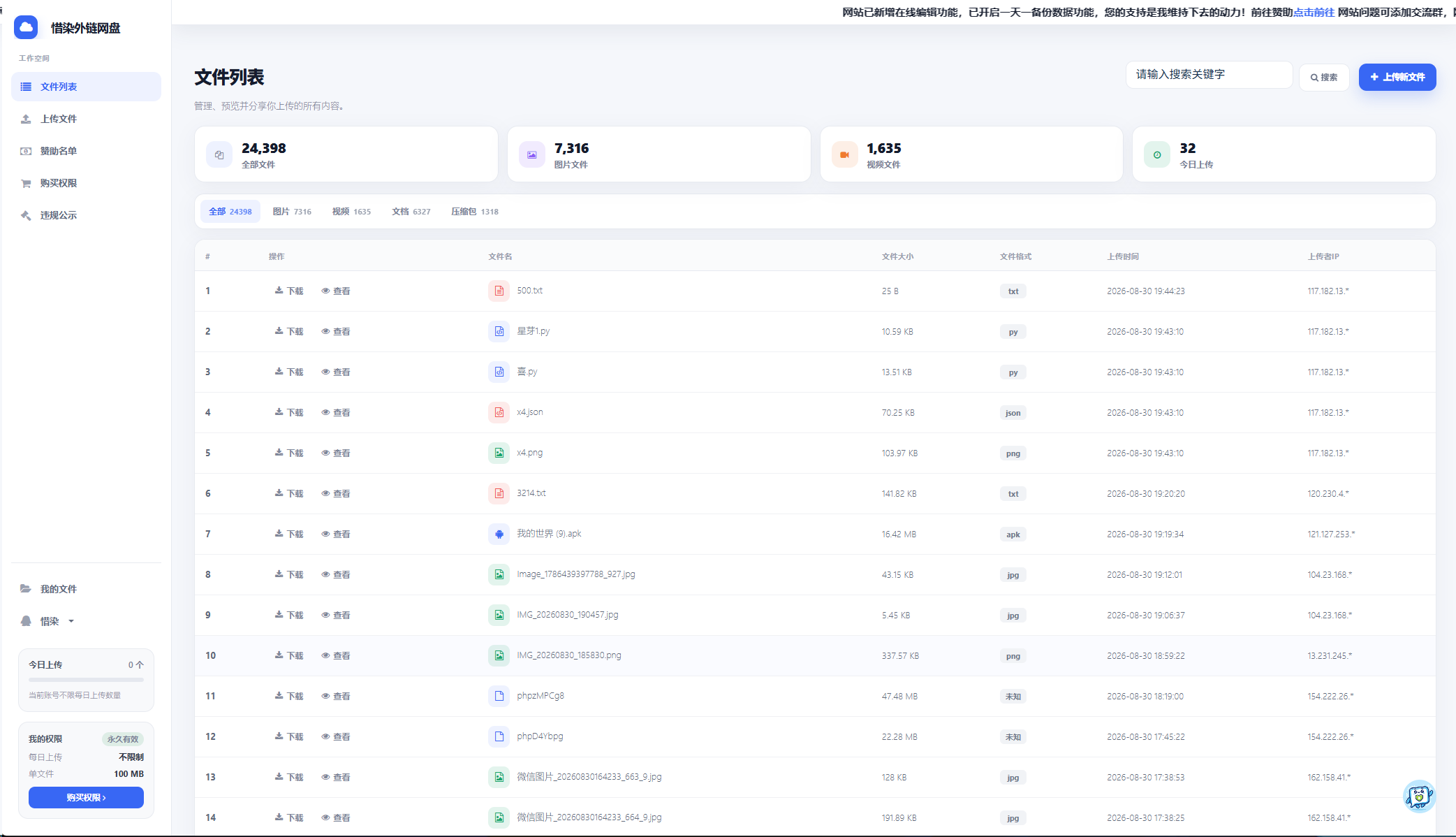View the x4.json file

[336, 412]
